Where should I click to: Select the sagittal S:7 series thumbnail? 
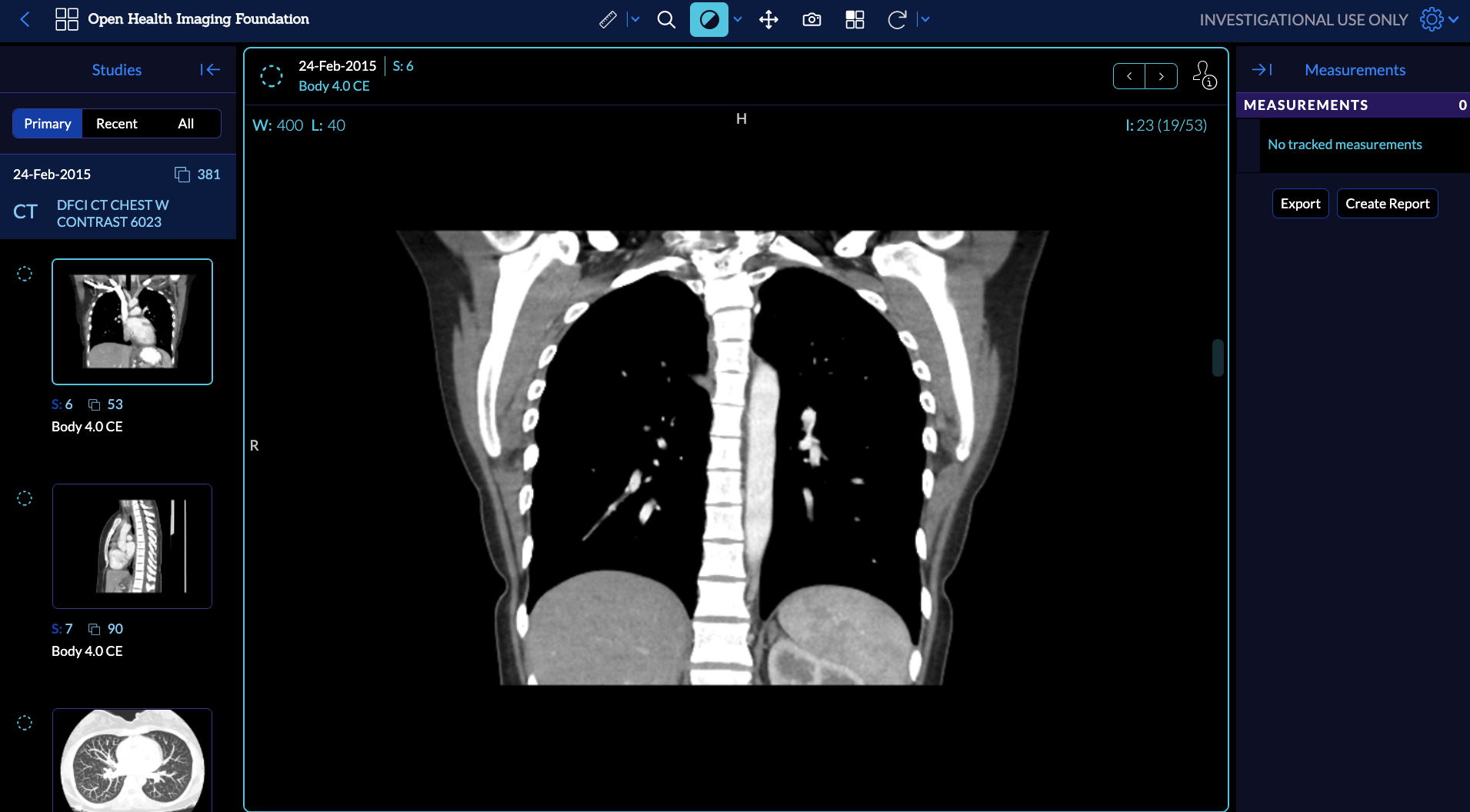[132, 546]
